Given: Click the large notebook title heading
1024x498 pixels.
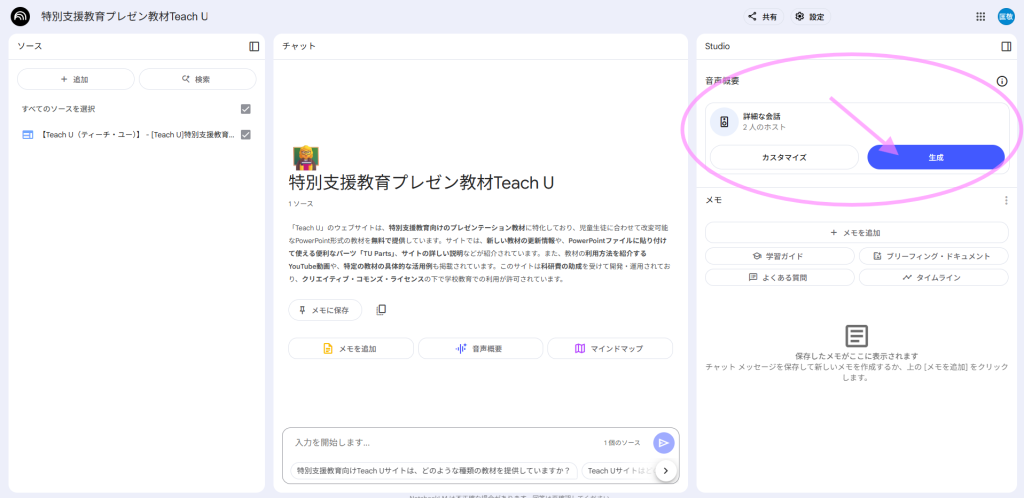Looking at the screenshot, I should 421,183.
